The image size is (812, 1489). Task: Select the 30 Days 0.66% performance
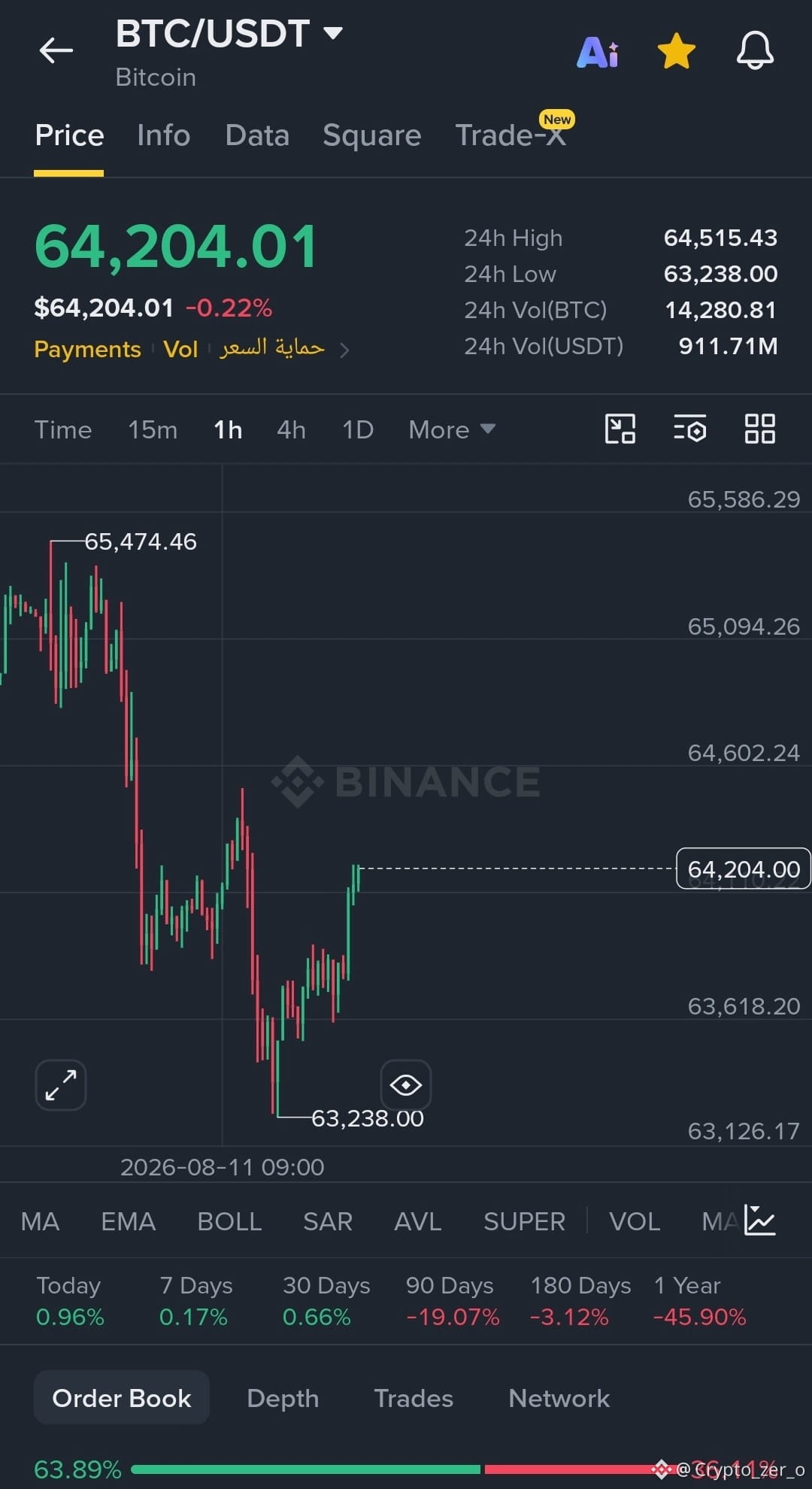click(x=326, y=1301)
